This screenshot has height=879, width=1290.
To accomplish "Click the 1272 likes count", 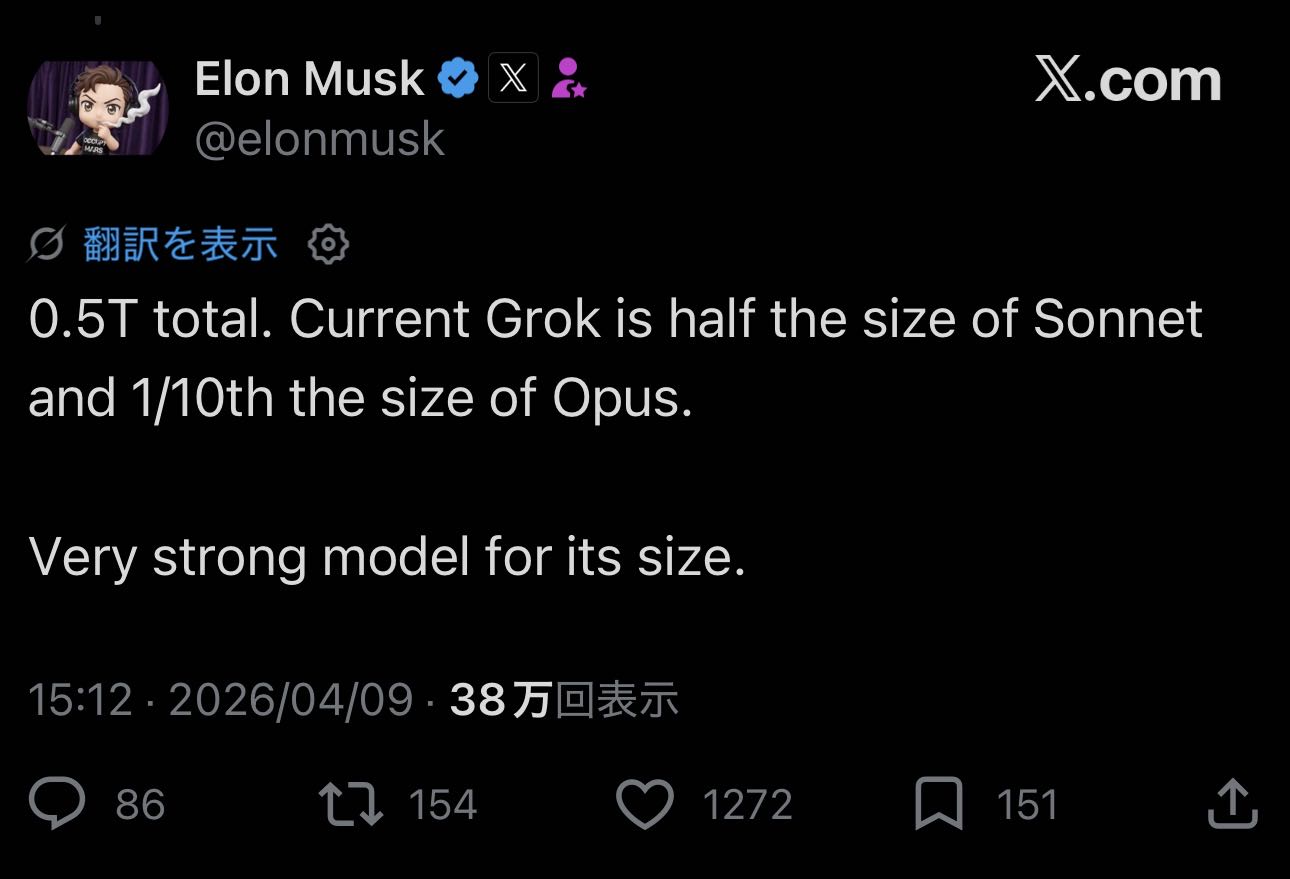I will click(748, 805).
